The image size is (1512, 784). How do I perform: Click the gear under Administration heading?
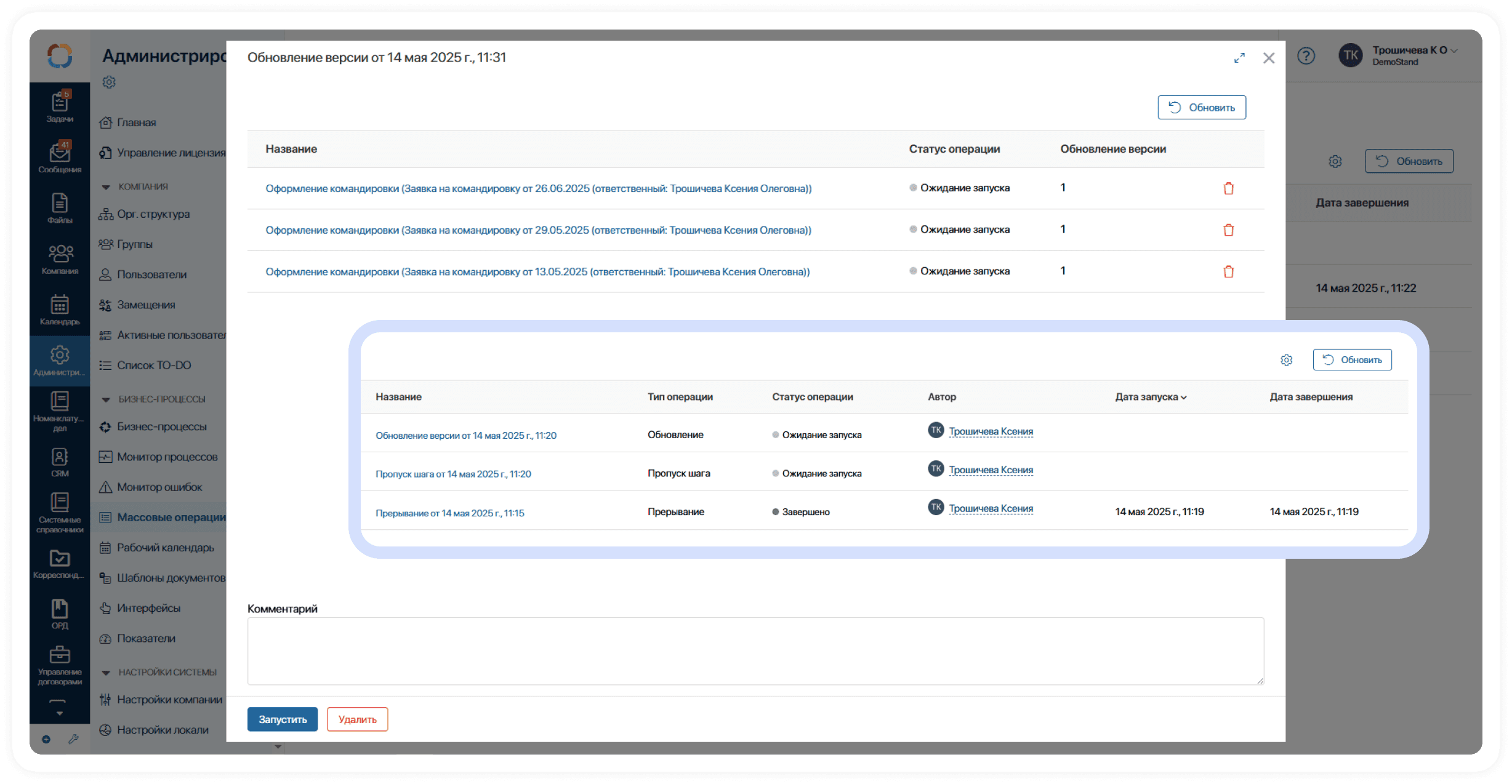(x=109, y=82)
